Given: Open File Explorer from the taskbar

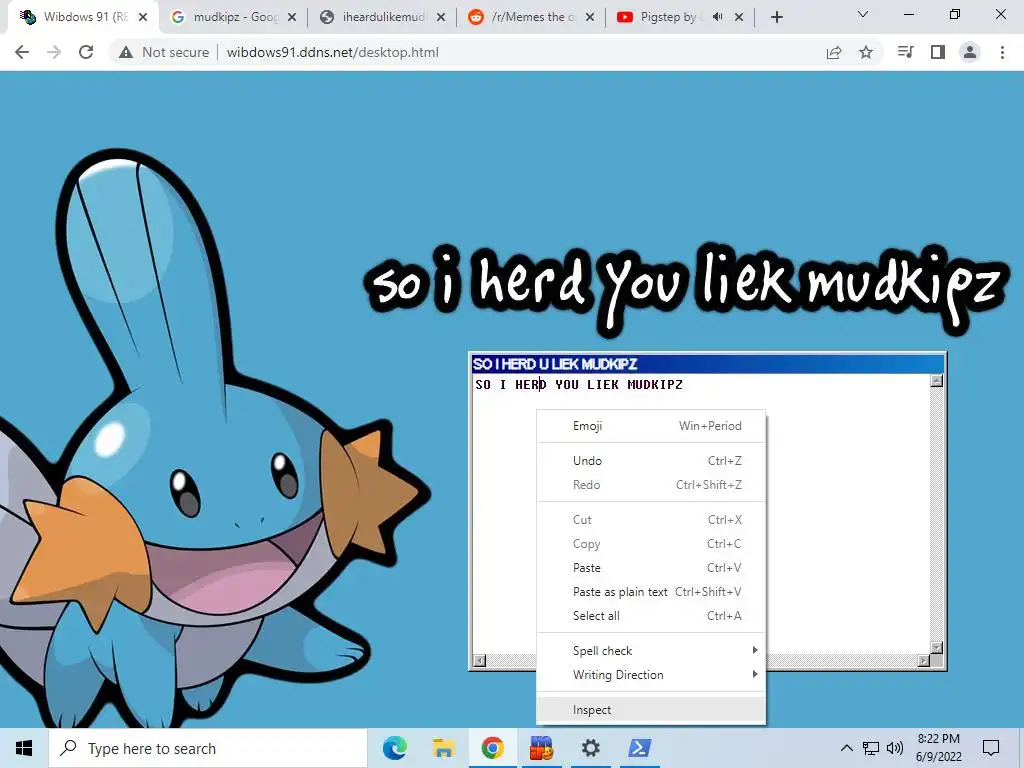Looking at the screenshot, I should (x=443, y=748).
